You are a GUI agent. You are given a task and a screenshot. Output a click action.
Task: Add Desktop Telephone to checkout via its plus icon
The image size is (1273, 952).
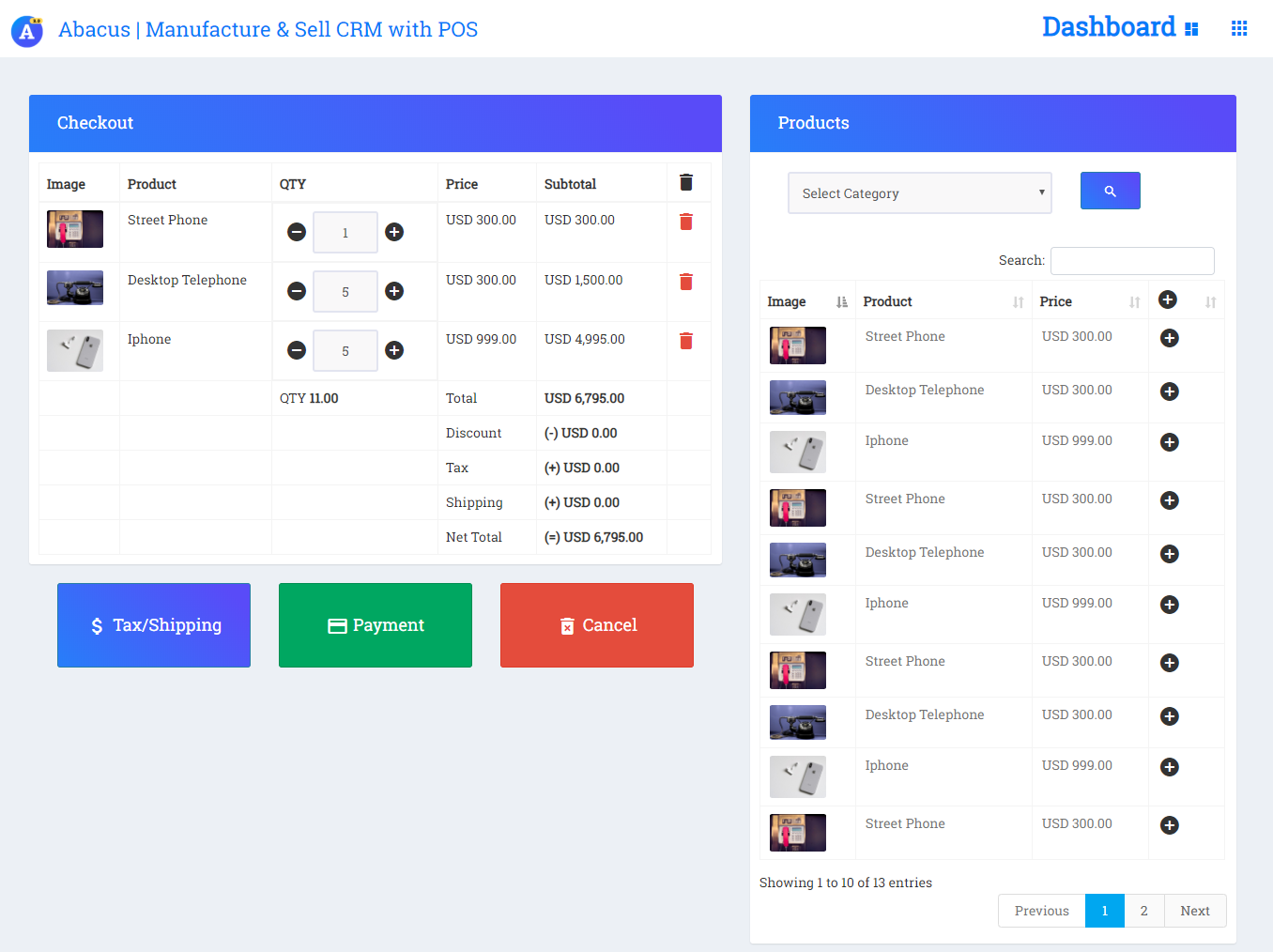[1168, 392]
